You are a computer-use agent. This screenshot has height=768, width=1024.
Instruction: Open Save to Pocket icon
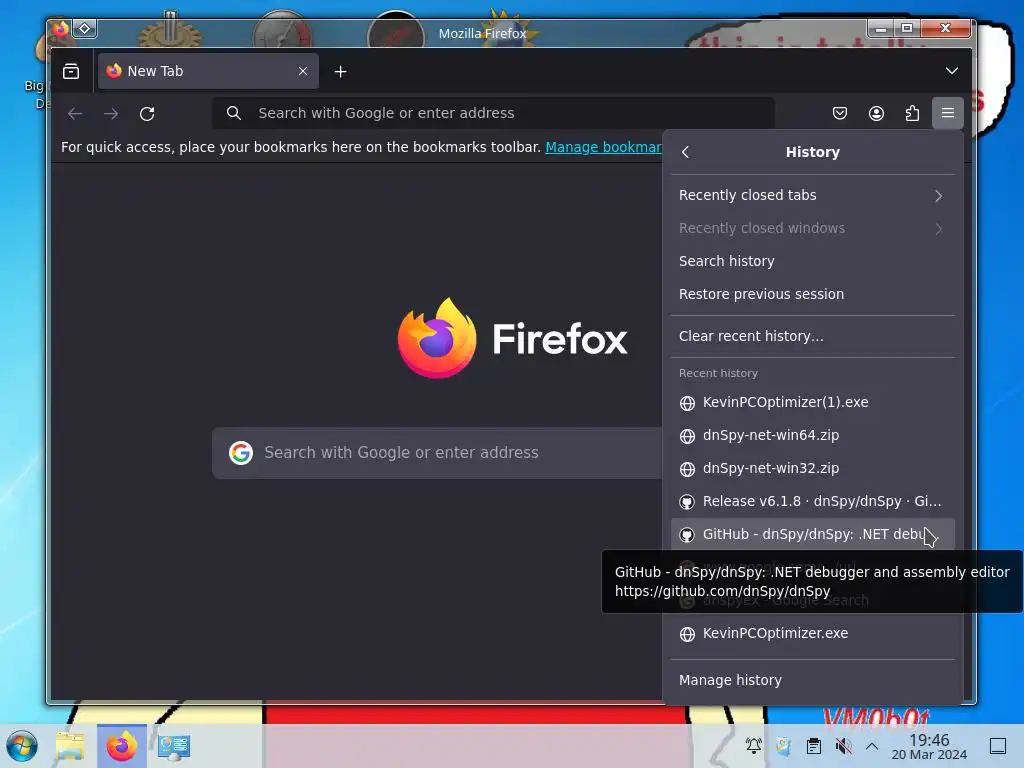[x=840, y=114]
